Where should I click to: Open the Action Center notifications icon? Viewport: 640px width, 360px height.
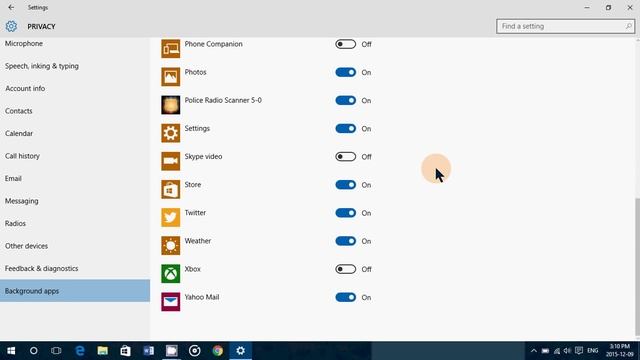click(x=579, y=351)
